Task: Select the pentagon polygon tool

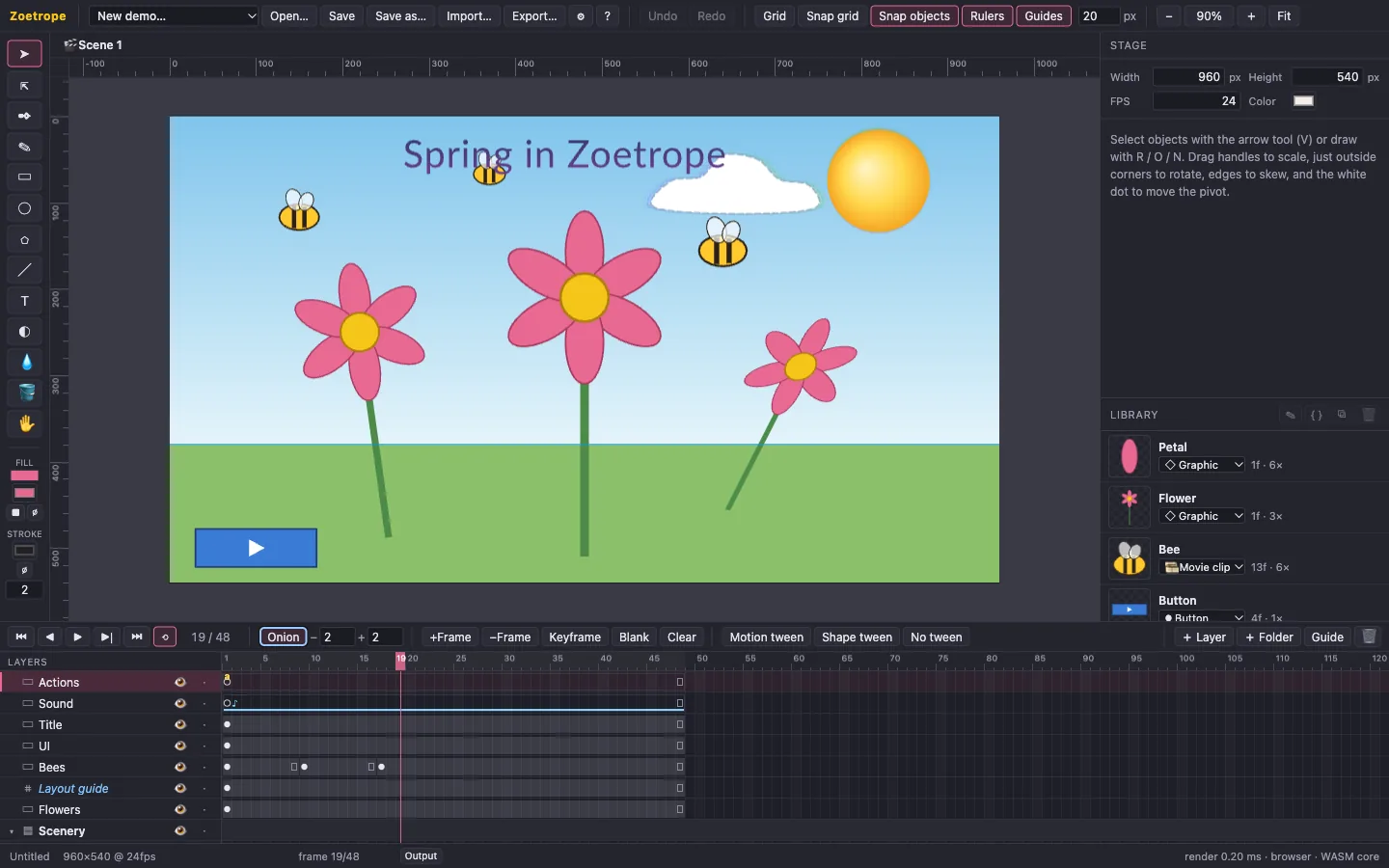Action: (x=24, y=239)
